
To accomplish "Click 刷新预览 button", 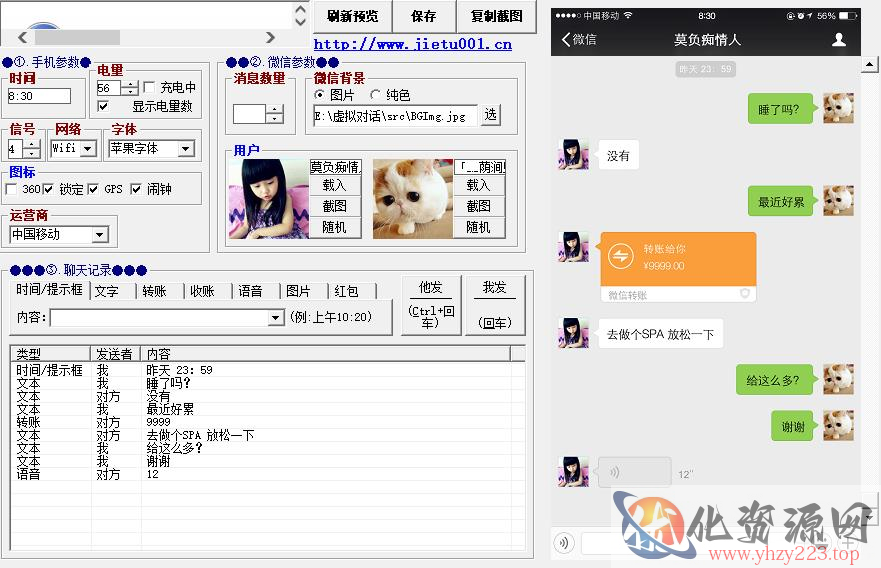I will point(352,16).
